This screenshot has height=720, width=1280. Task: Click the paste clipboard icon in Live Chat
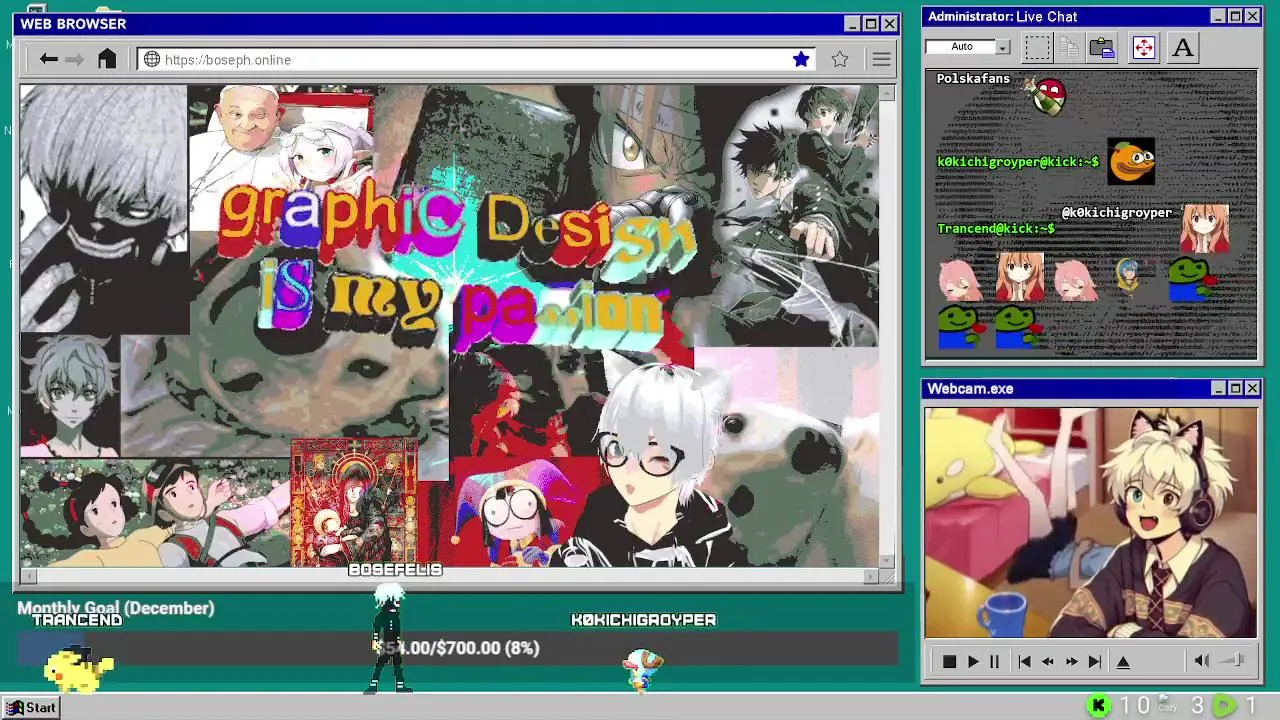click(1102, 47)
